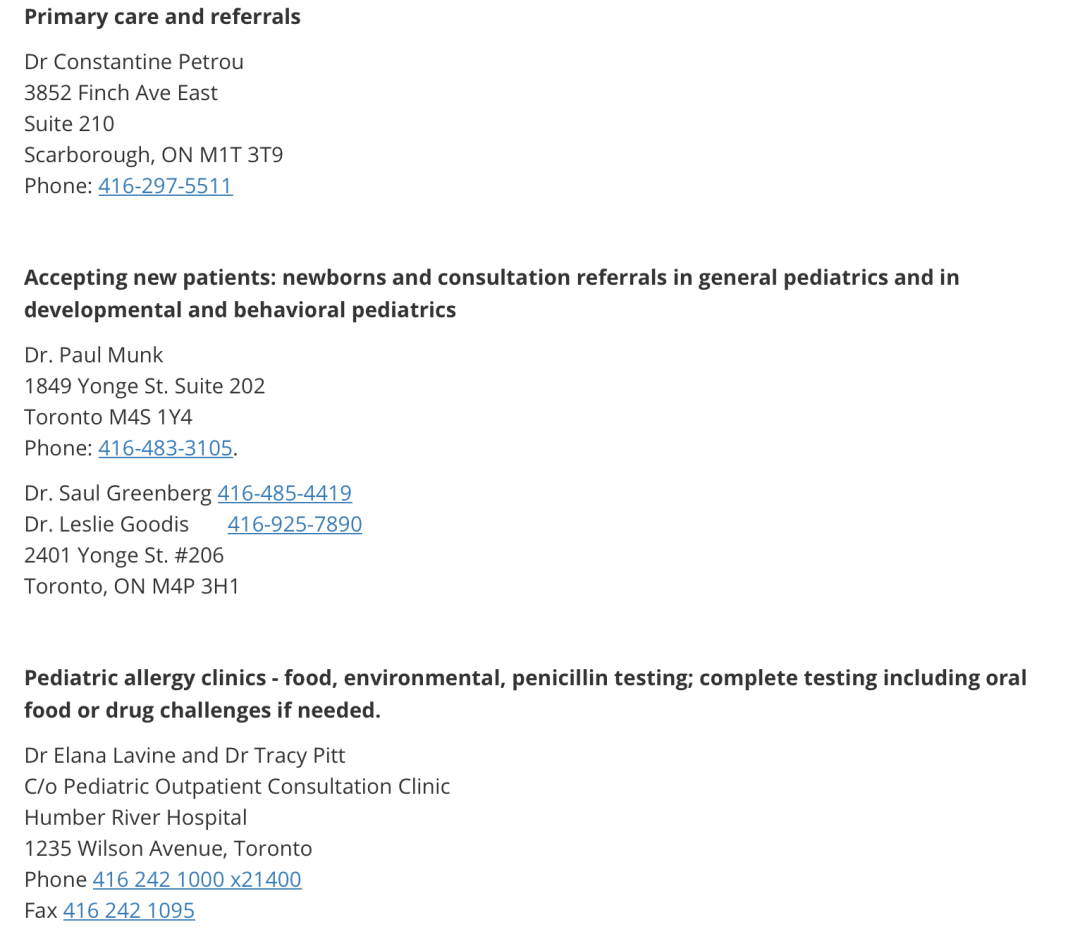
Task: Click the name Dr. Paul Munk
Action: coord(94,355)
